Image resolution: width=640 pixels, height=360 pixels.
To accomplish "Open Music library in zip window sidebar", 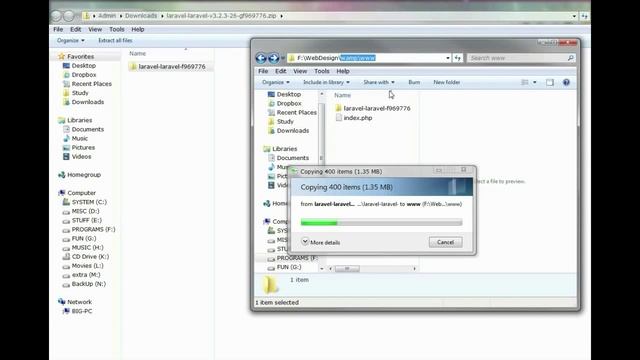I will (75, 138).
